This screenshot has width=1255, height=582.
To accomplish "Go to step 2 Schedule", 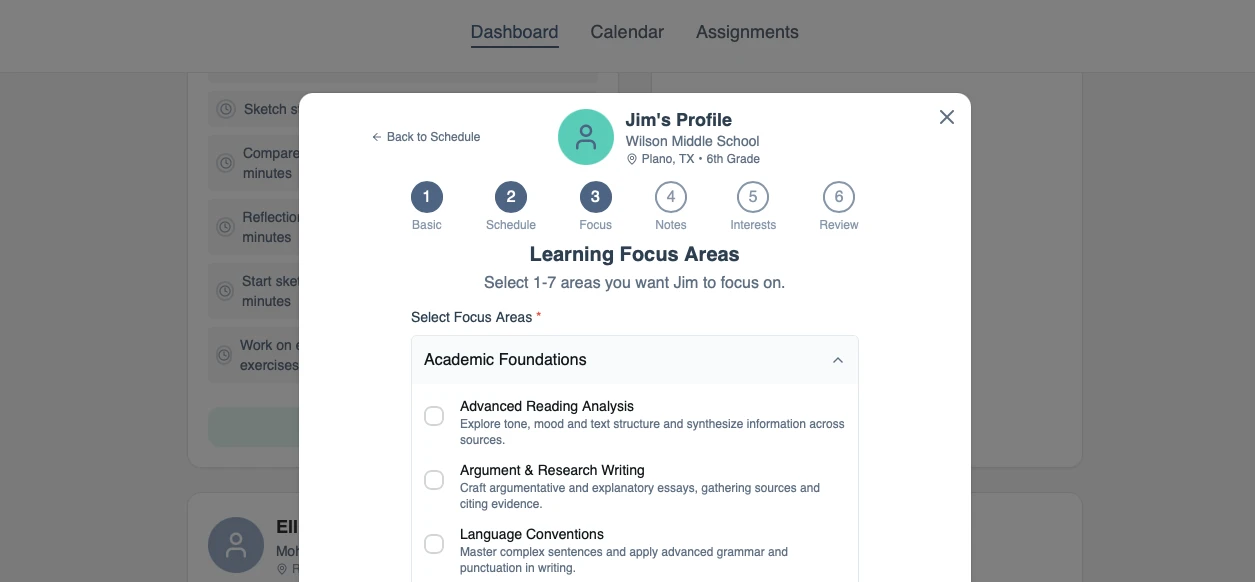I will coord(510,197).
